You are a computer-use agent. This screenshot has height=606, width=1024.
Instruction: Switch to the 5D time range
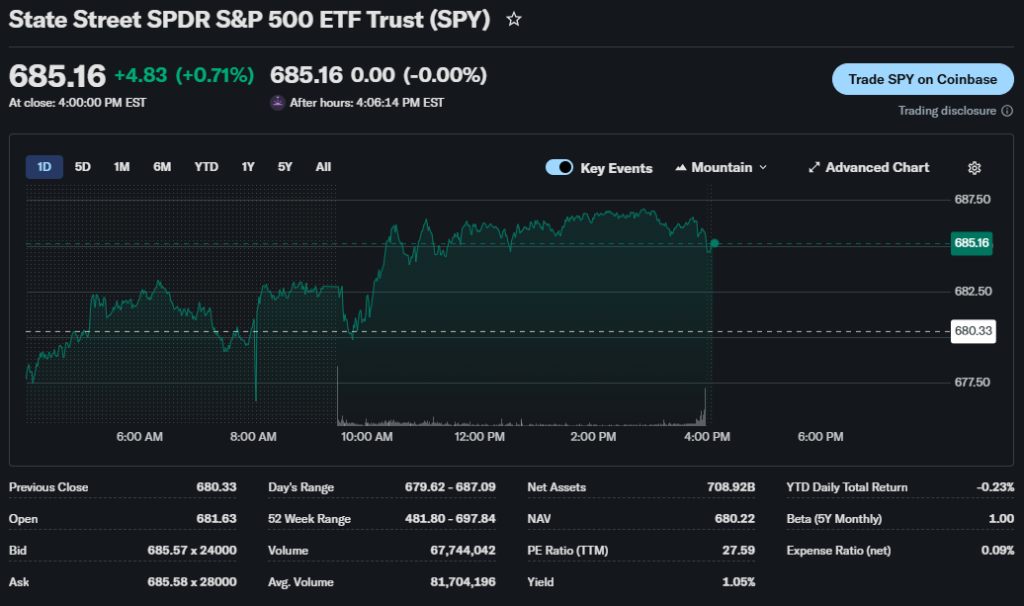click(x=83, y=167)
